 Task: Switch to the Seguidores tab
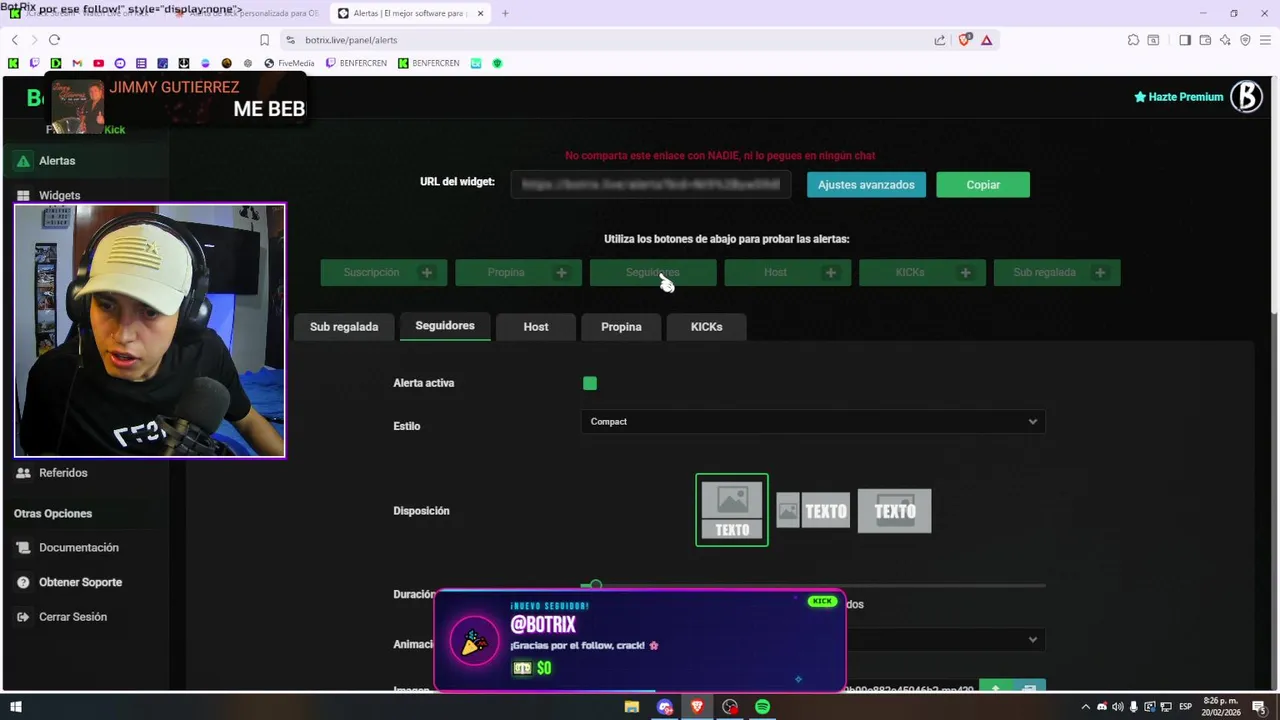click(x=445, y=326)
